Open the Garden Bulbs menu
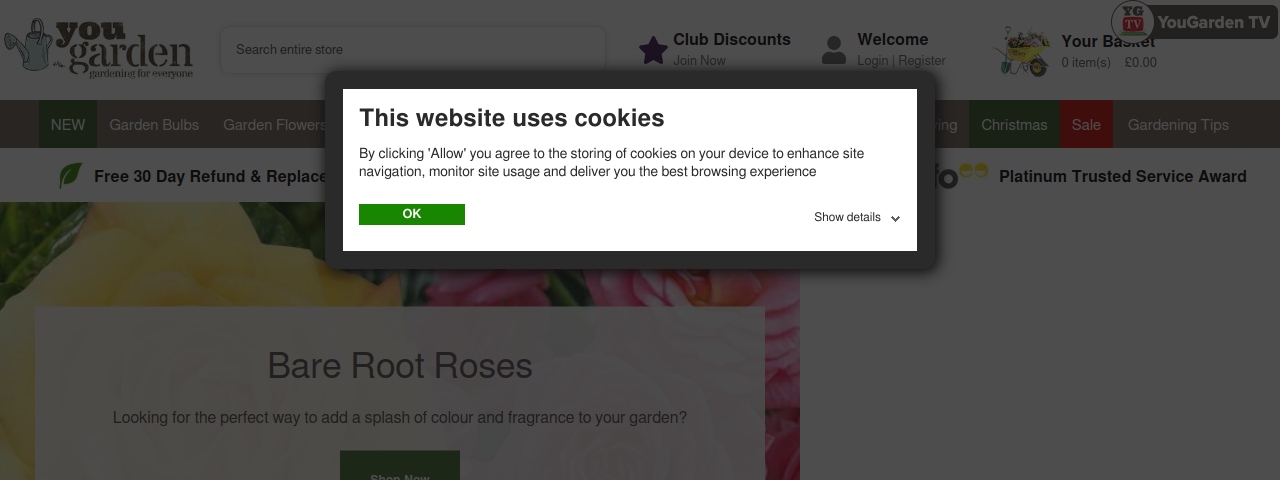This screenshot has height=480, width=1280. tap(154, 125)
